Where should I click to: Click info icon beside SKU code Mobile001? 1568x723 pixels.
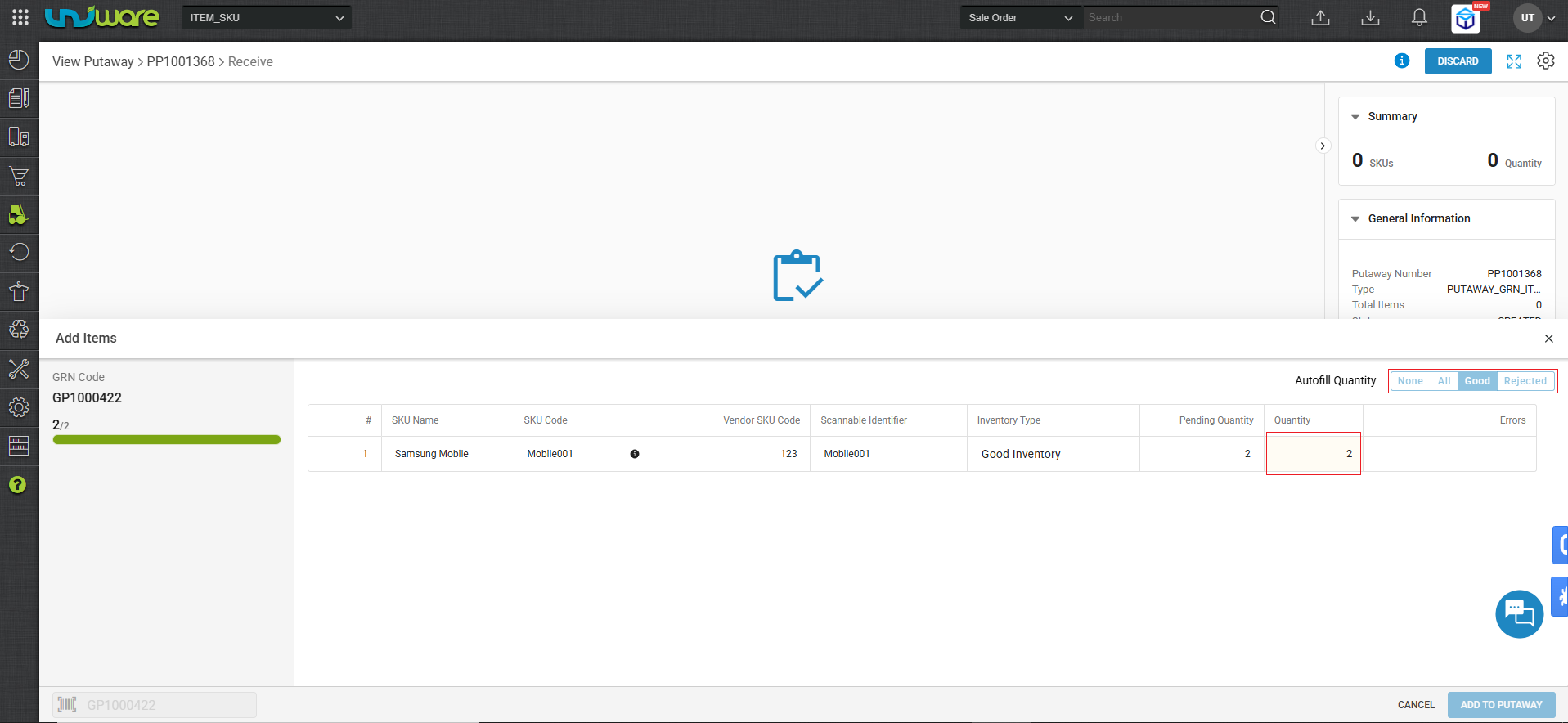tap(635, 454)
